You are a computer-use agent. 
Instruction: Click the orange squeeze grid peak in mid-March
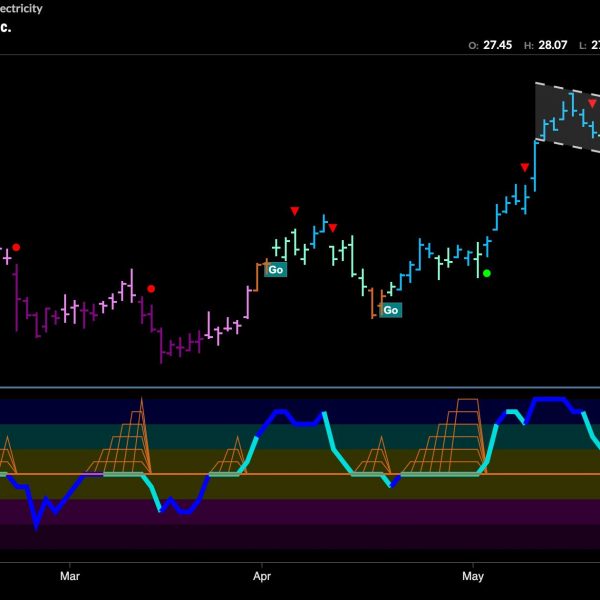tap(119, 435)
